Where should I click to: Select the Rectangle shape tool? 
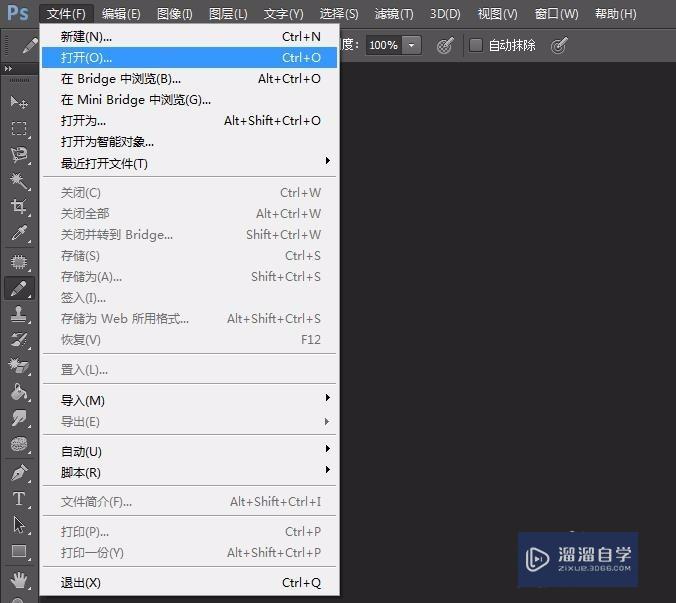(x=19, y=551)
